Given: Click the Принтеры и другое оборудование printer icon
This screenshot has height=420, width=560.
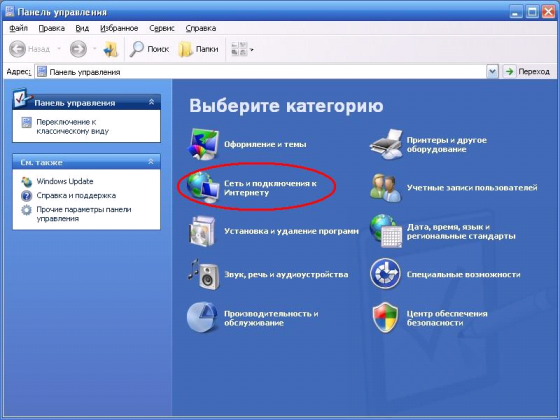Looking at the screenshot, I should 386,144.
